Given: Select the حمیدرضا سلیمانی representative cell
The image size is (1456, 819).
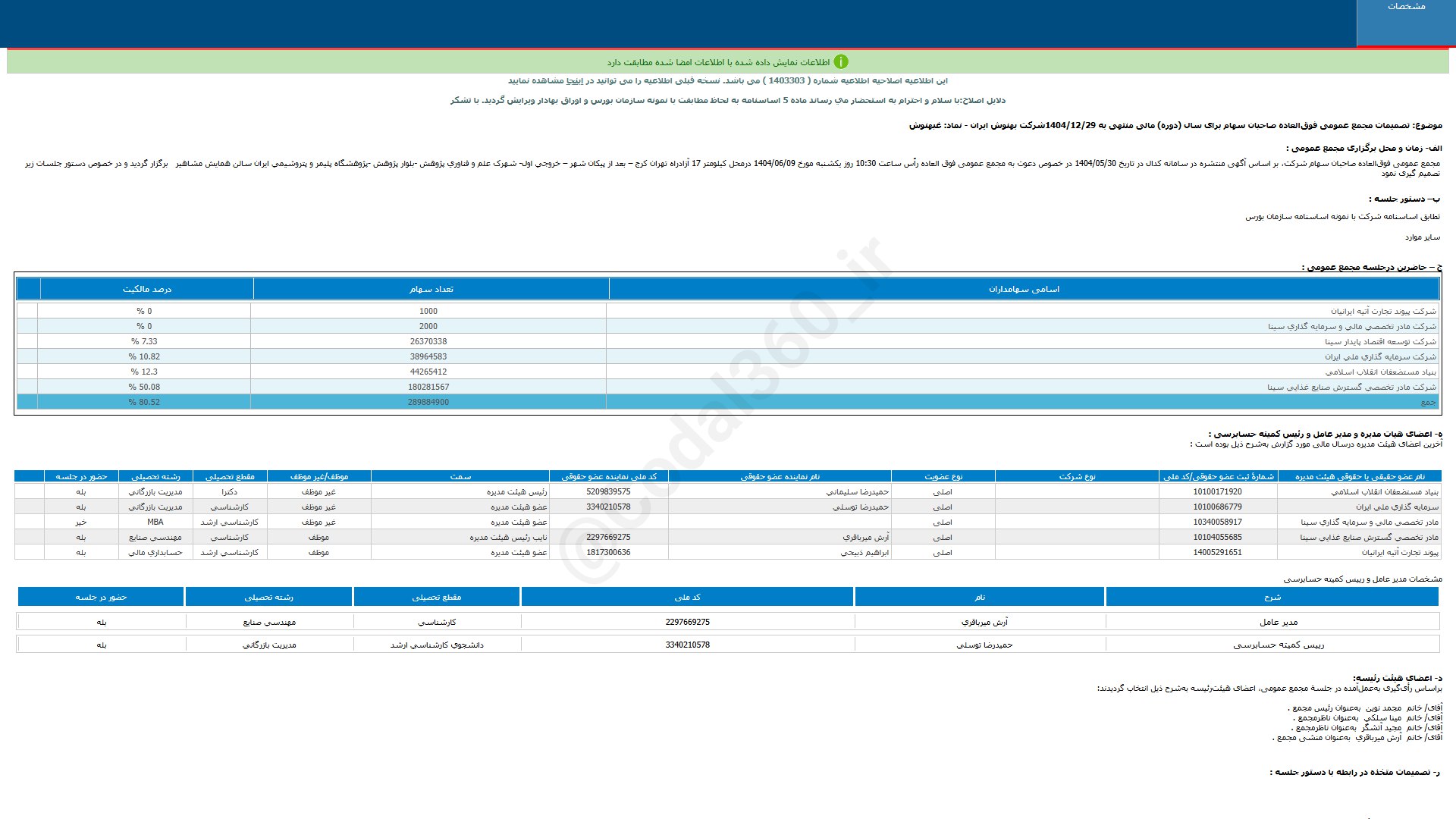Looking at the screenshot, I should (857, 491).
